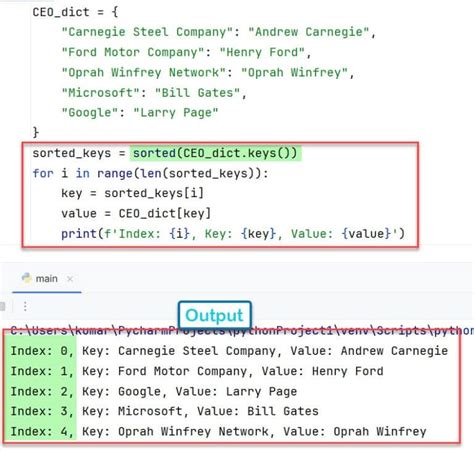Click output line Index: 1 Ford Motor Company
Screen dimensions: 474x451
(x=197, y=371)
